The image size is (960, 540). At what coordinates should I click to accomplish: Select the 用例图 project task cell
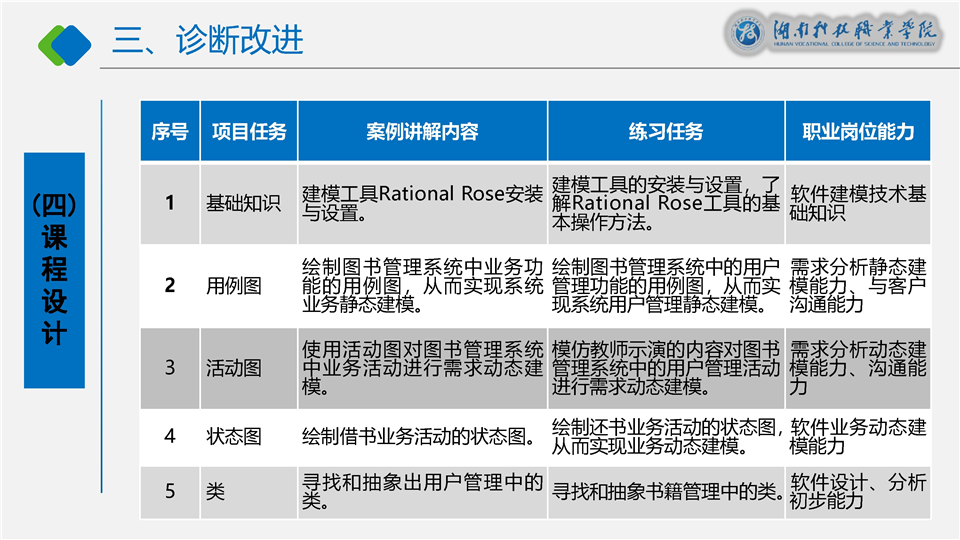pos(234,285)
